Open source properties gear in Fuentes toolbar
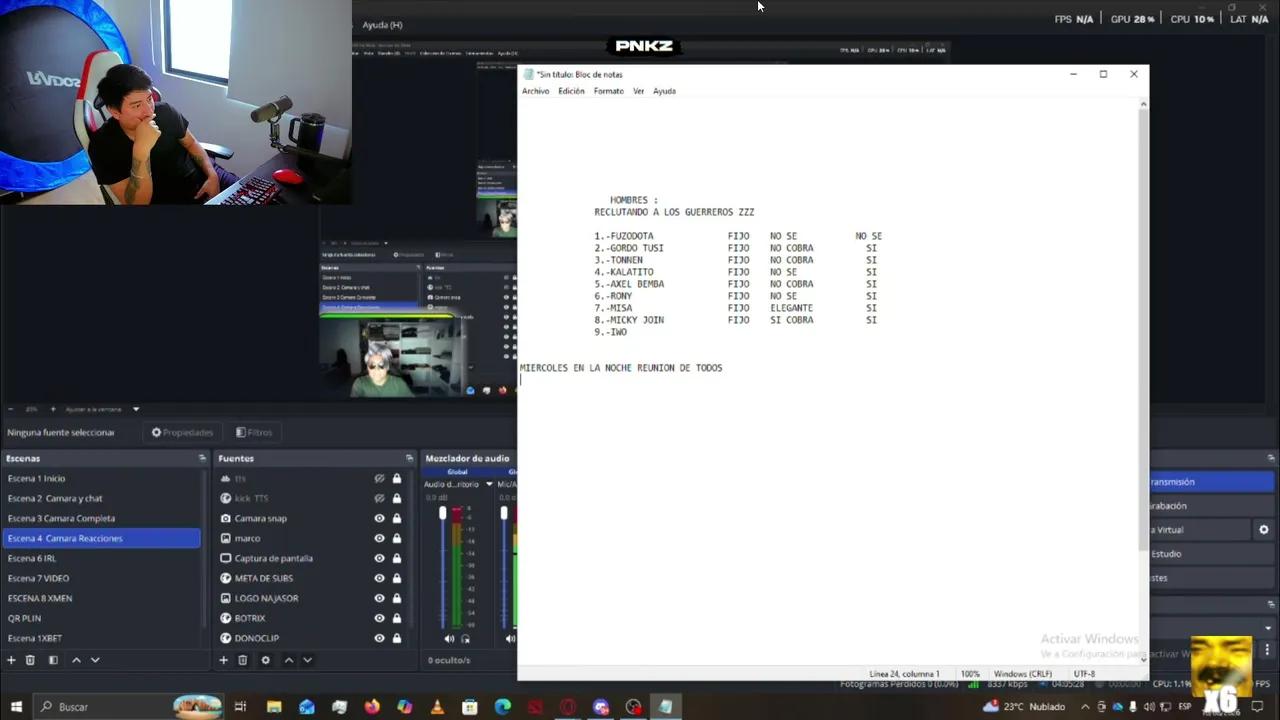Viewport: 1280px width, 720px height. coord(265,660)
